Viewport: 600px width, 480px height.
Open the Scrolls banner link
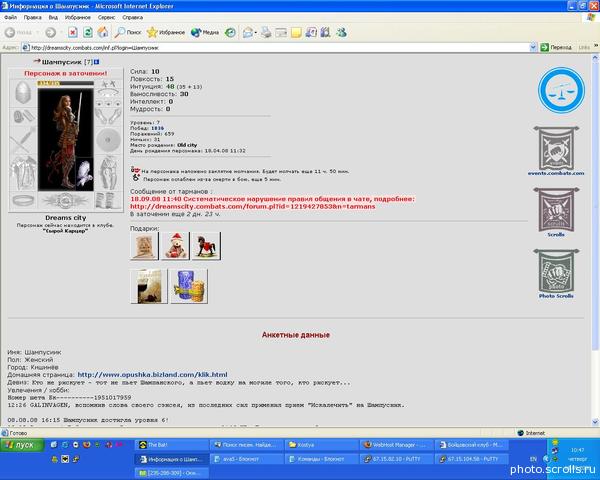(556, 212)
